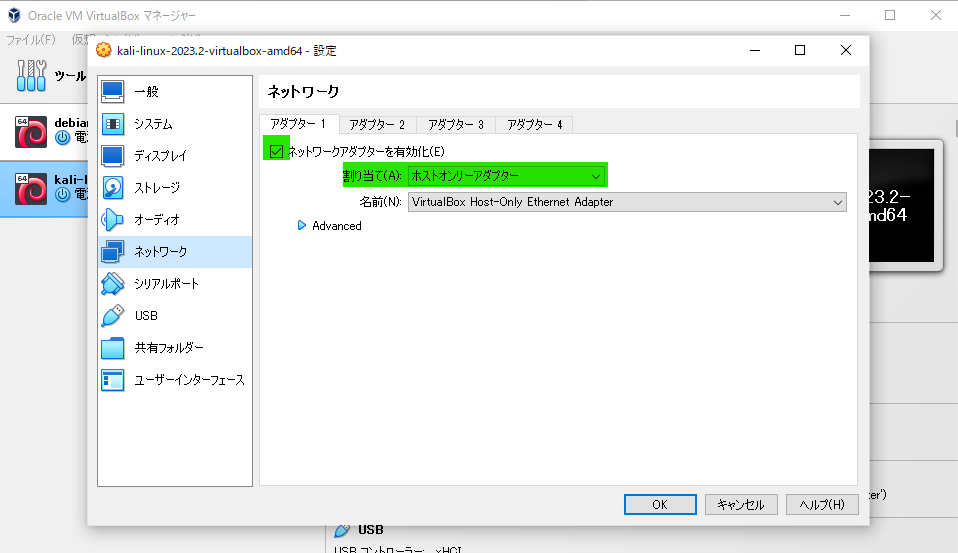Select the シリアルポート connector icon
The width and height of the screenshot is (958, 553).
[112, 284]
